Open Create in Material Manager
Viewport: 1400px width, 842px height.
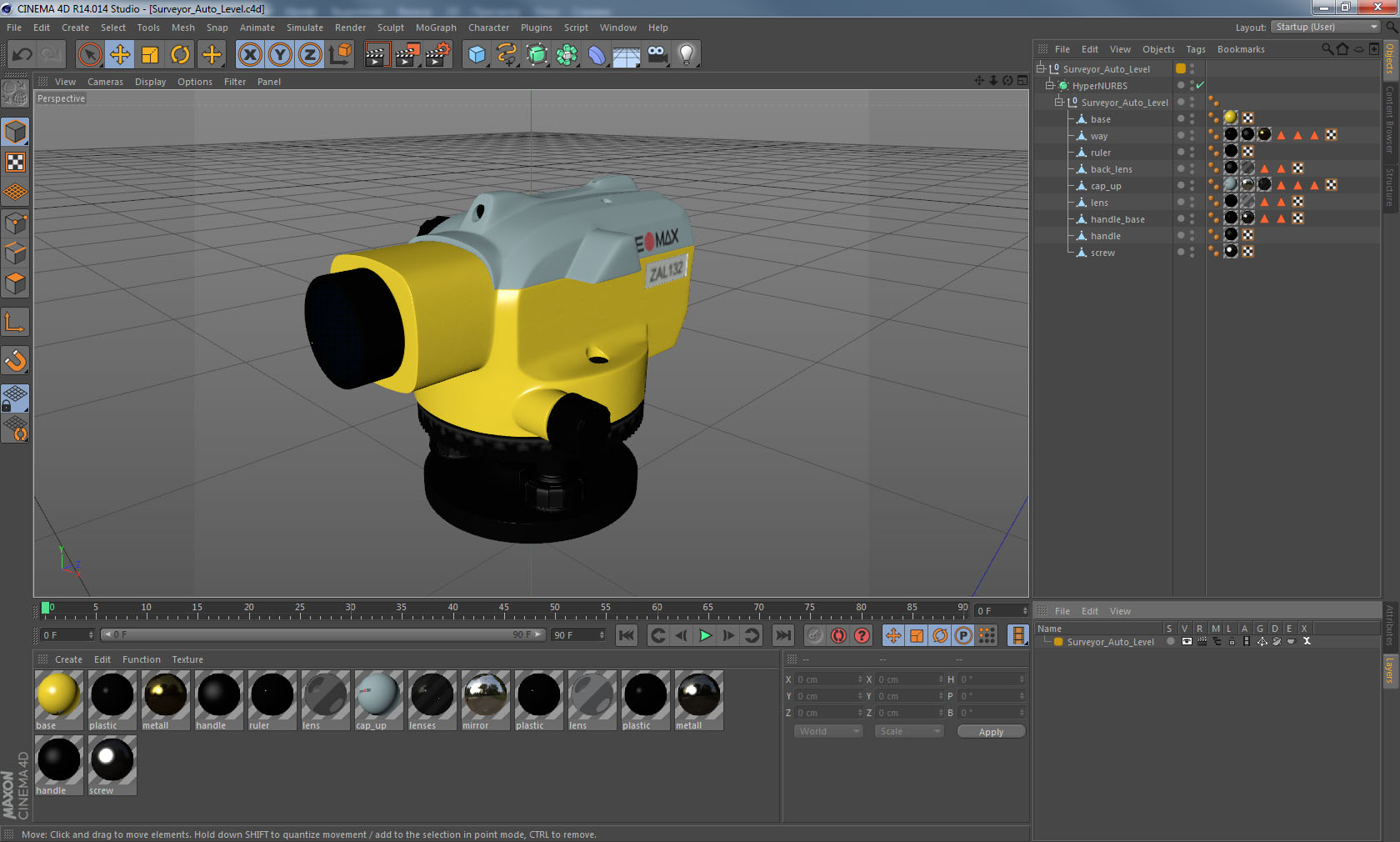pos(68,659)
